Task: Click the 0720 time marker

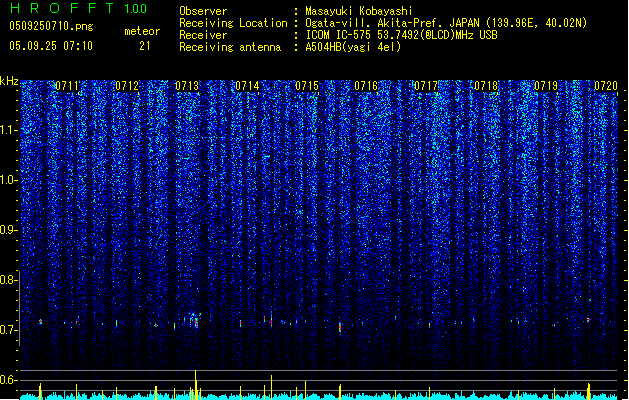Action: [x=606, y=86]
